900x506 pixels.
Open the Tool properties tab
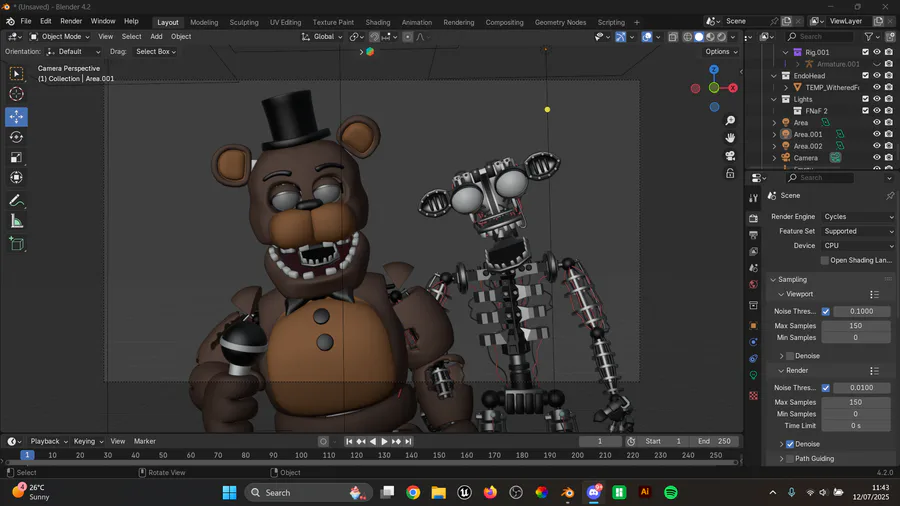click(754, 198)
